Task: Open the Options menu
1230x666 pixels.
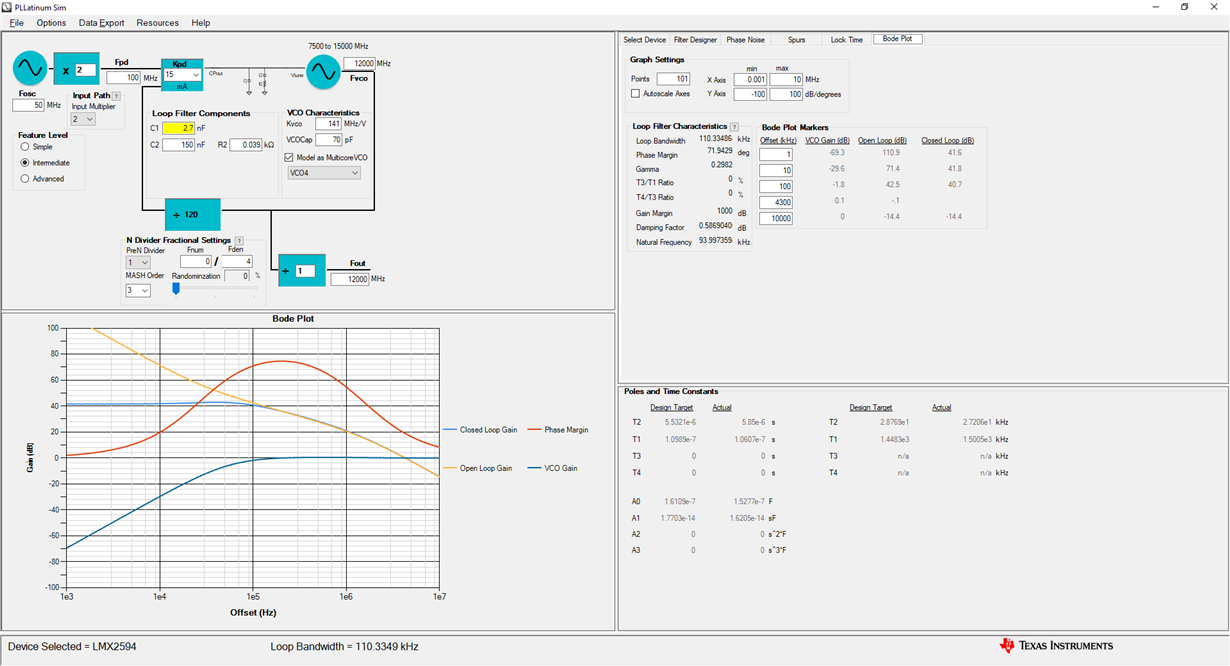Action: coord(51,22)
